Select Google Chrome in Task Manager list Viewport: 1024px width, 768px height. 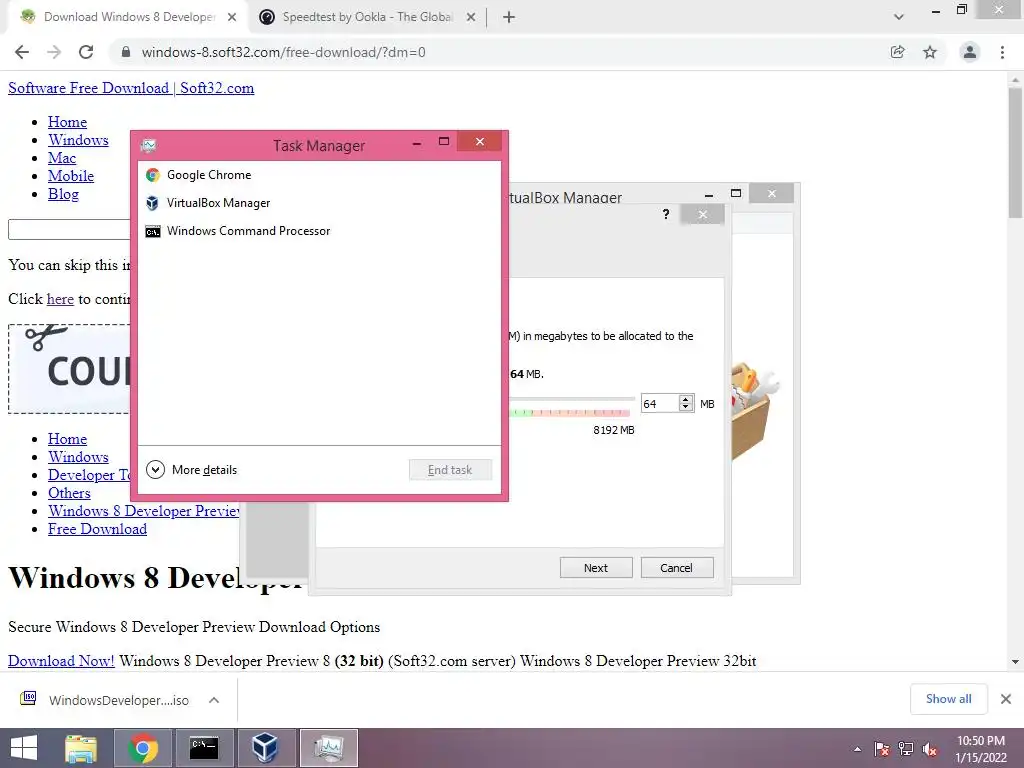tap(319, 174)
